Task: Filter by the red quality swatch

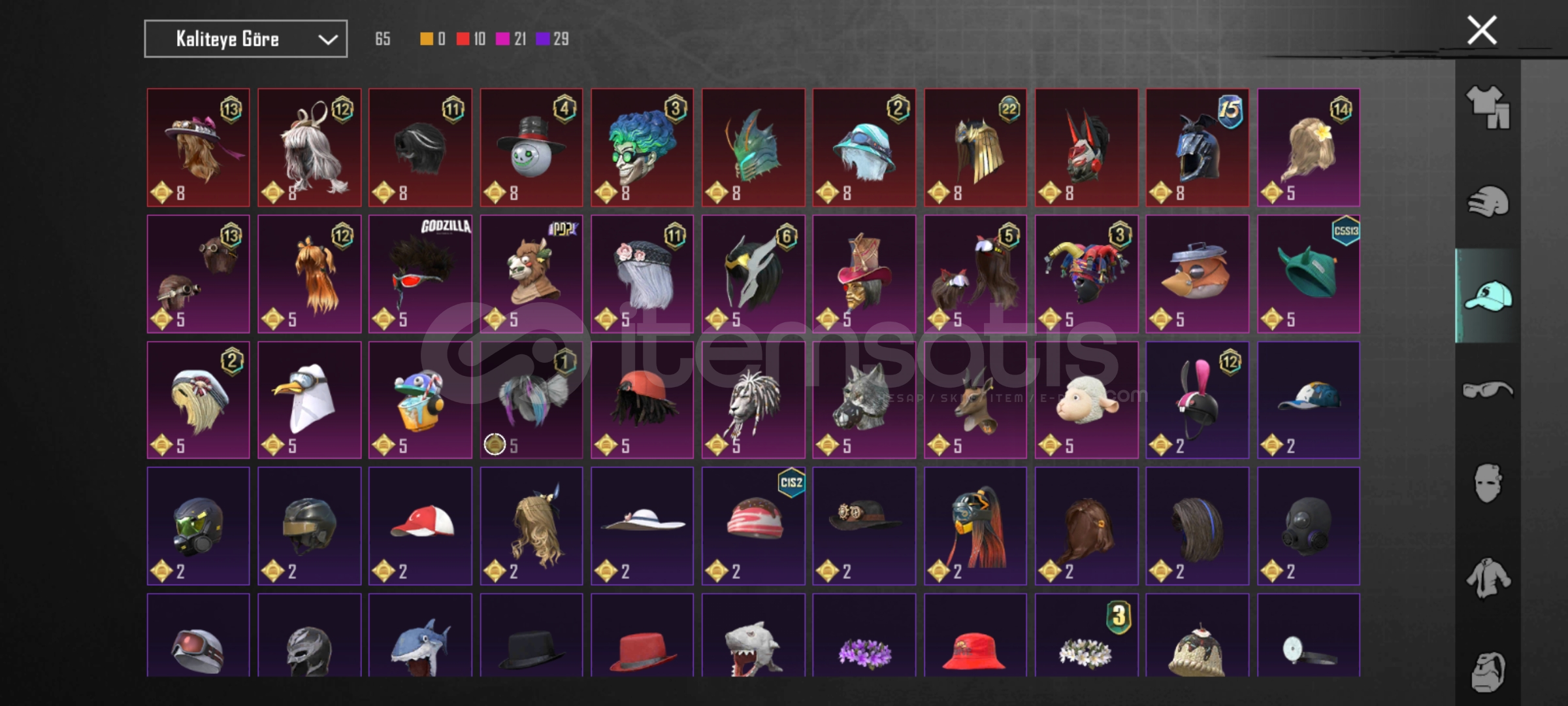Action: click(463, 39)
